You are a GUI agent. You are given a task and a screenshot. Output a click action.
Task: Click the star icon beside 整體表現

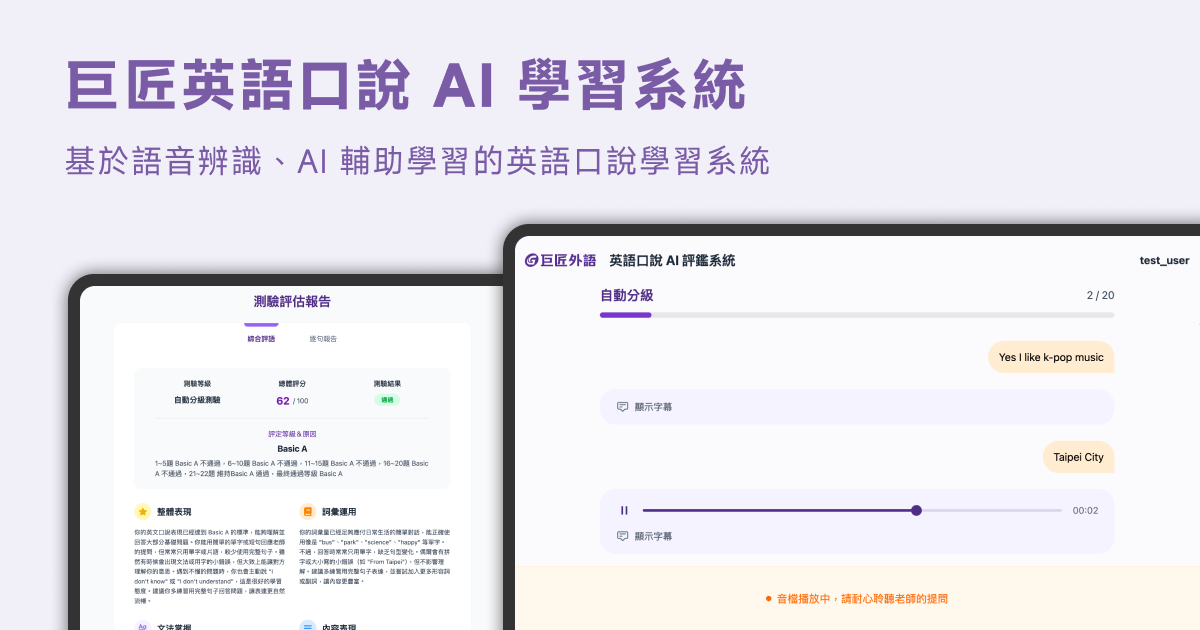143,511
